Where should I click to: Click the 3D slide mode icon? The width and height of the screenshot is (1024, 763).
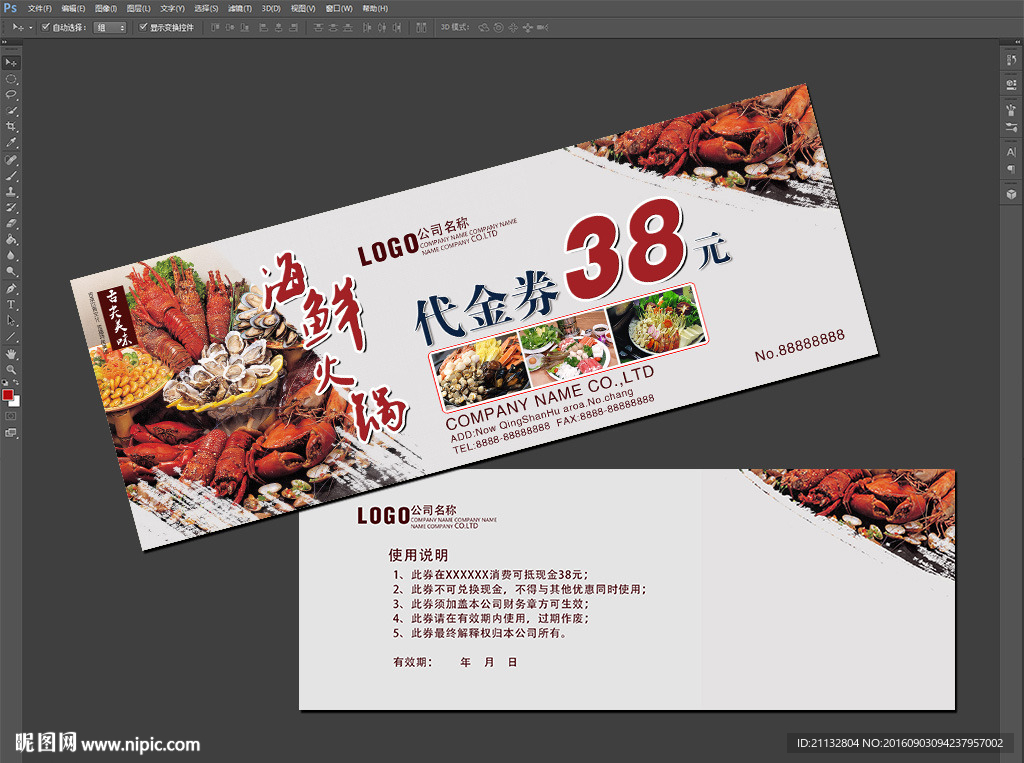pyautogui.click(x=528, y=27)
